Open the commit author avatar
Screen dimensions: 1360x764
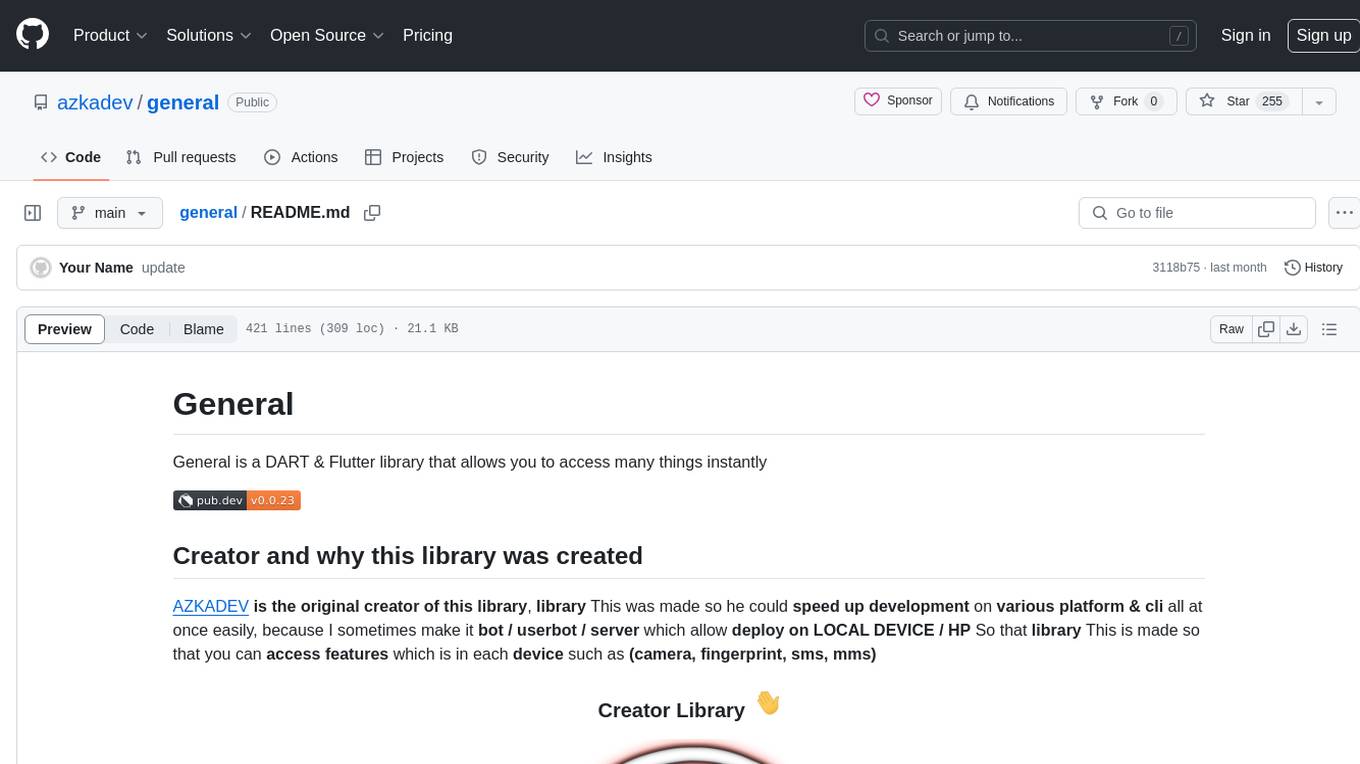click(41, 268)
